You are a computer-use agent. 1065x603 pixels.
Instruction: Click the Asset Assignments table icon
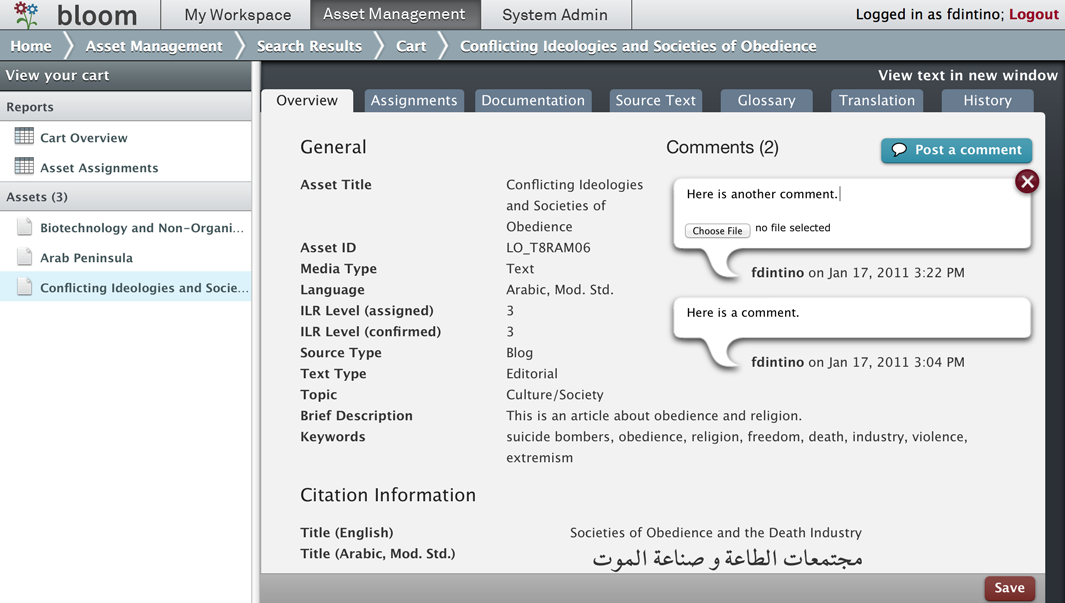coord(24,167)
